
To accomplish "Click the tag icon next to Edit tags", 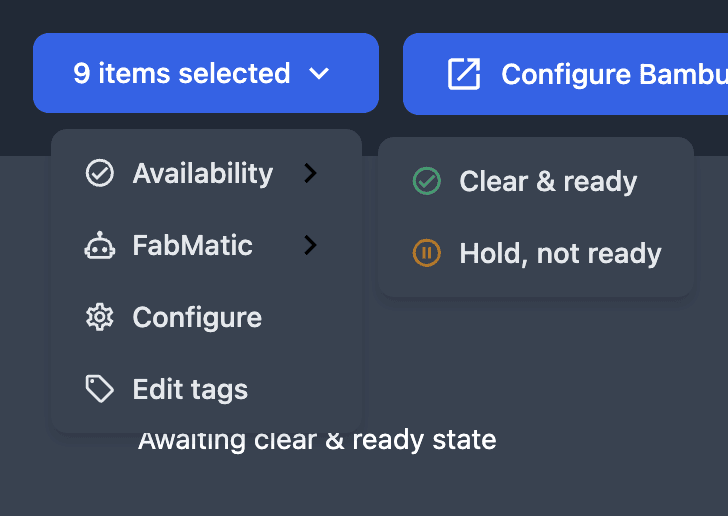I will point(99,389).
